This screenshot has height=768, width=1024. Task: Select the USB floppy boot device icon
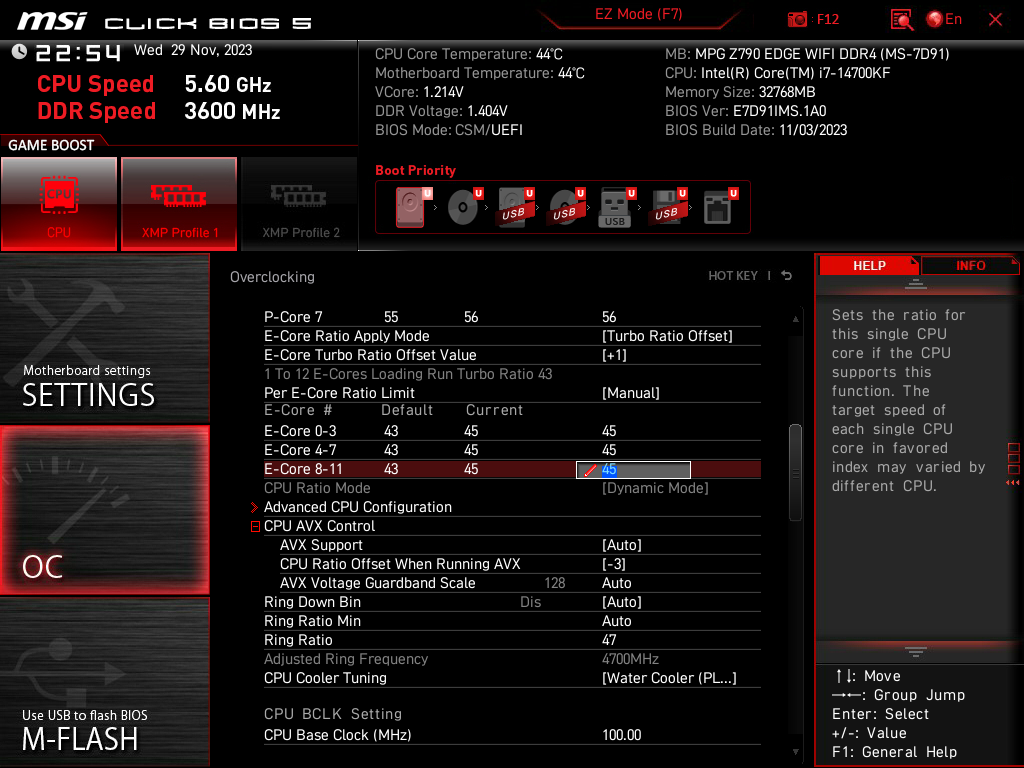667,207
